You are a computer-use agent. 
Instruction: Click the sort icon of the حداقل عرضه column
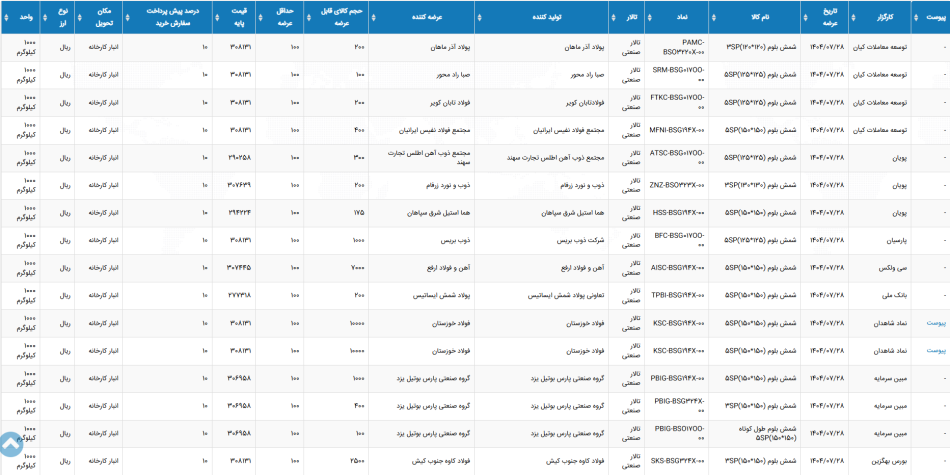click(261, 18)
